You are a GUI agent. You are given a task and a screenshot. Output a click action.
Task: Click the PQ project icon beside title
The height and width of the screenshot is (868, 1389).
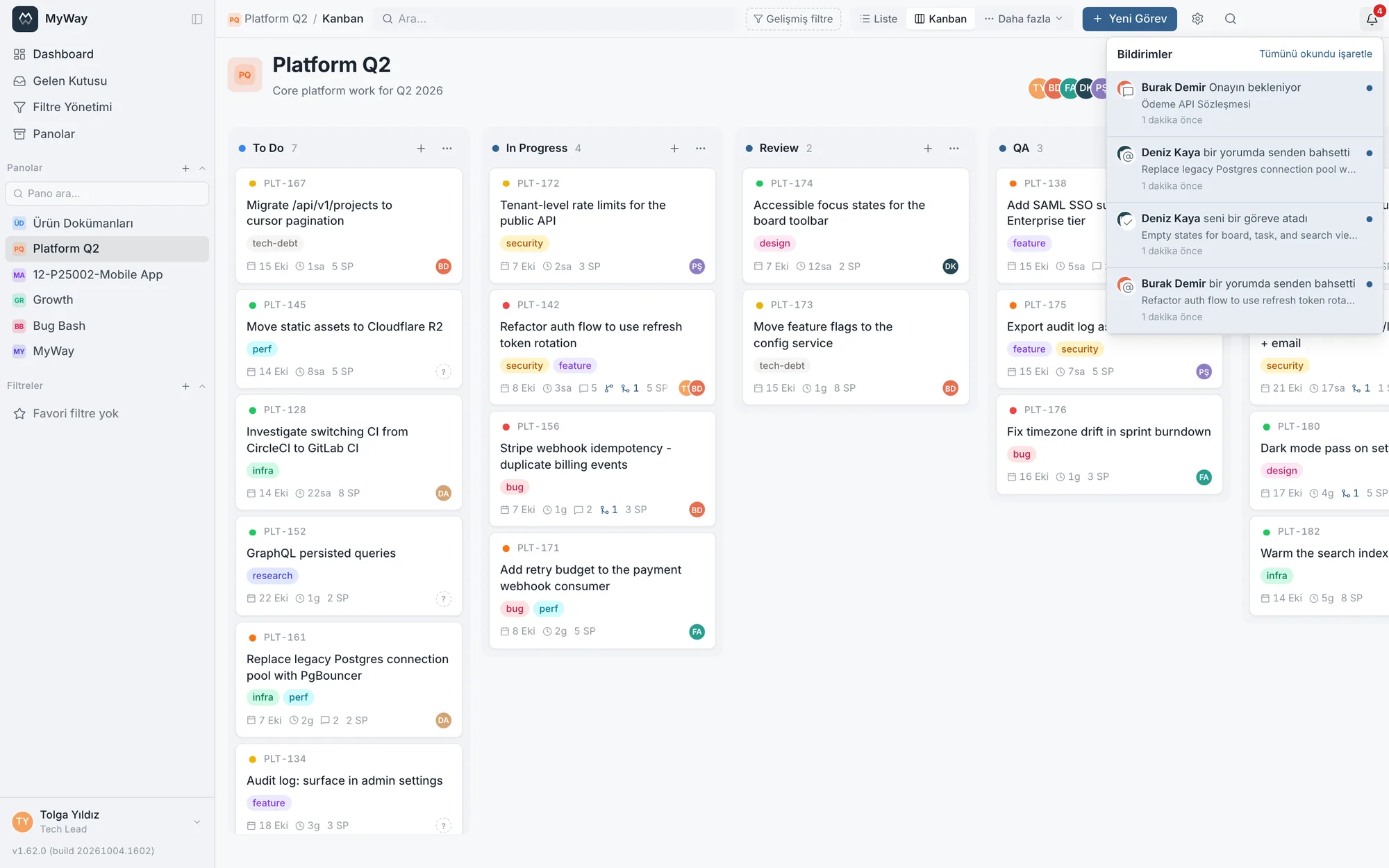click(x=244, y=75)
